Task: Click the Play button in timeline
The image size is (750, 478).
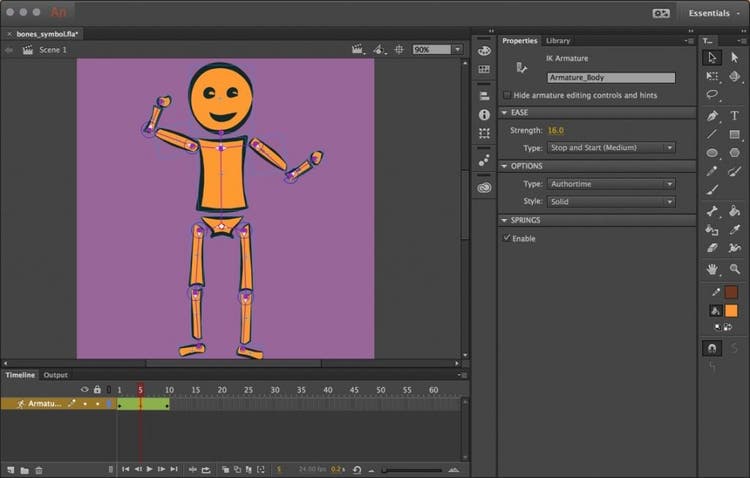Action: [x=149, y=469]
